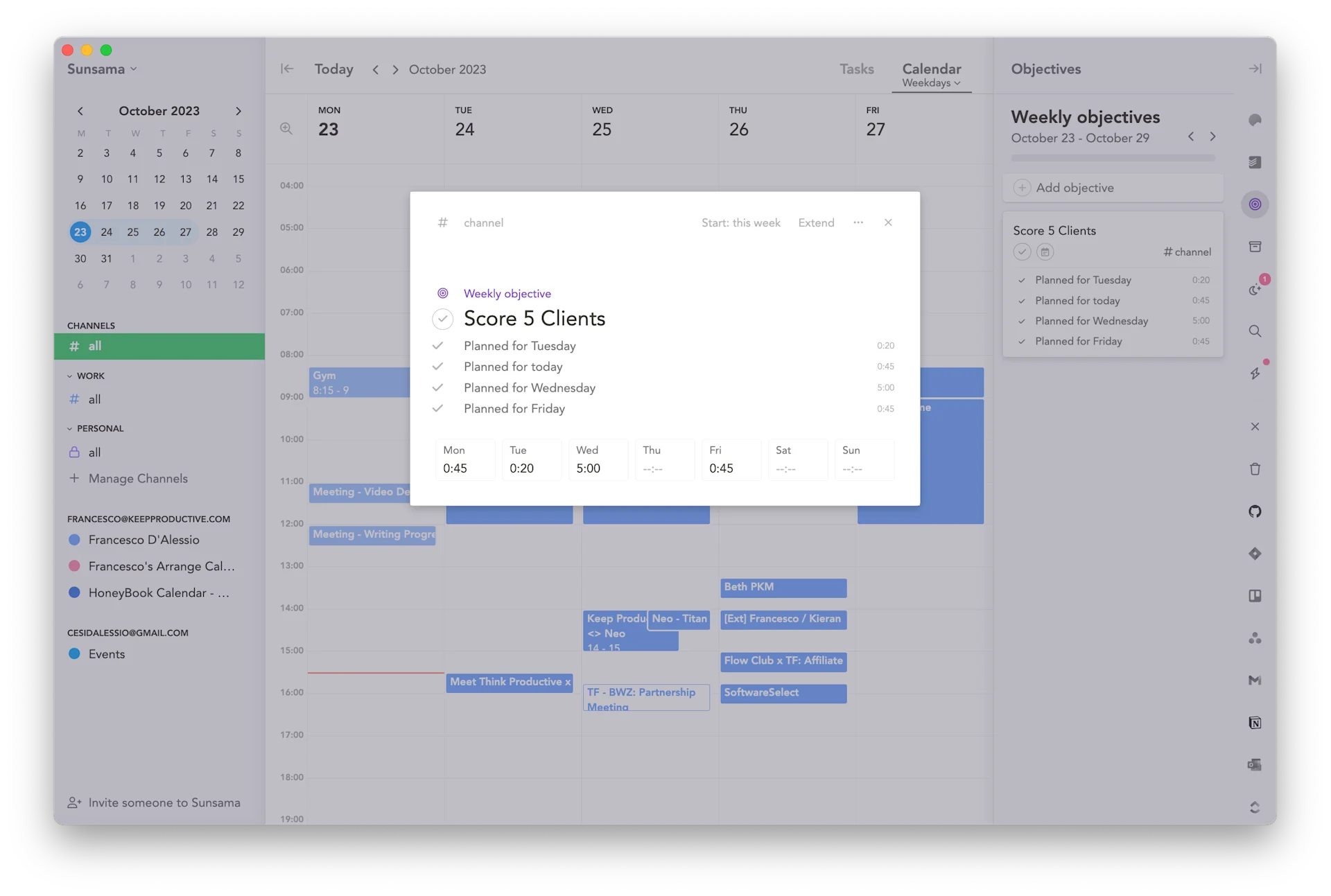Open the Gmail integration icon
The height and width of the screenshot is (896, 1331).
click(1255, 680)
